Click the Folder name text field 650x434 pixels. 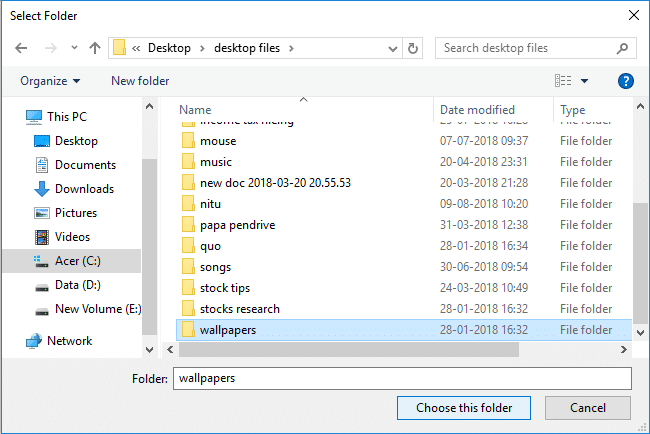coord(402,378)
